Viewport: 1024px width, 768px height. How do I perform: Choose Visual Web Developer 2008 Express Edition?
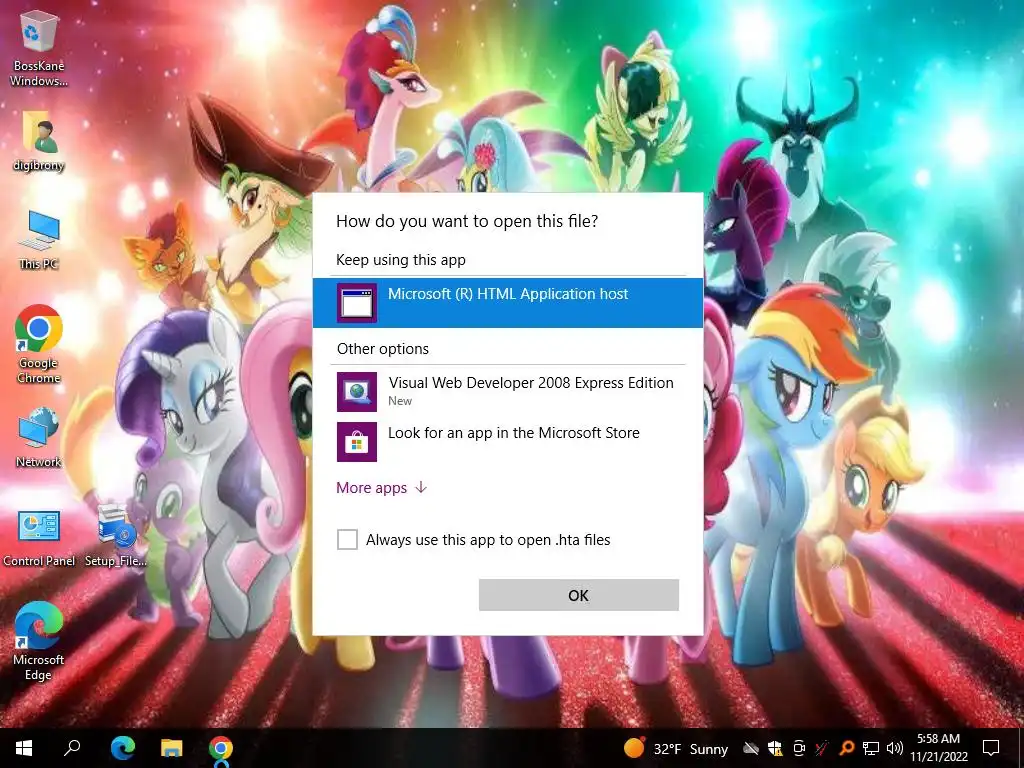507,391
